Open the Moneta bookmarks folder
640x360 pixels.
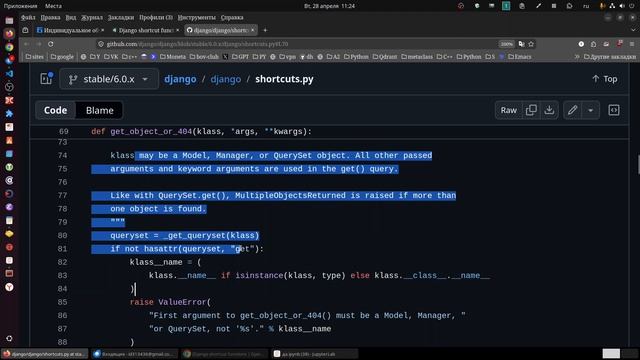[173, 57]
